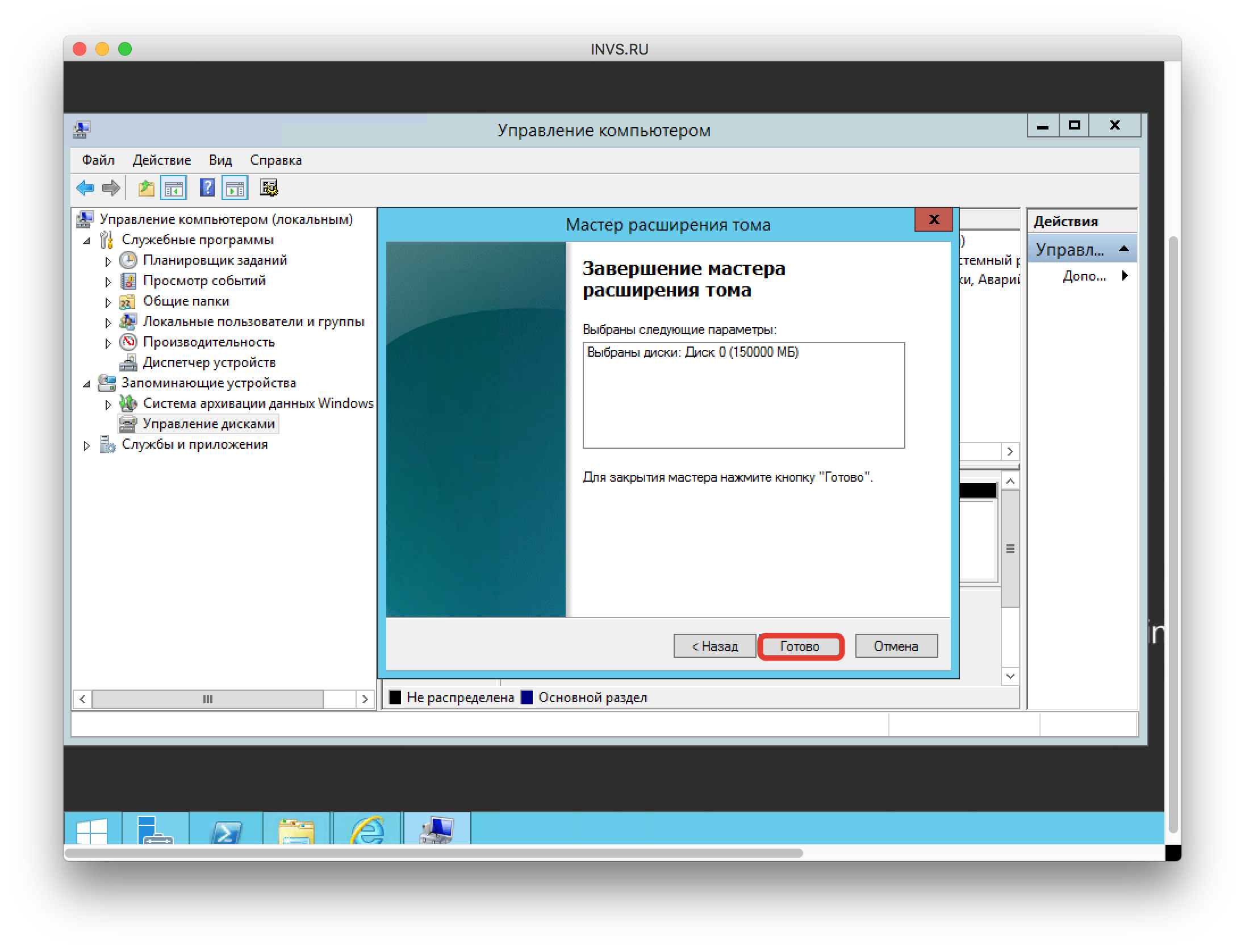This screenshot has width=1245, height=952.
Task: Click the Services and Applications icon
Action: (107, 444)
